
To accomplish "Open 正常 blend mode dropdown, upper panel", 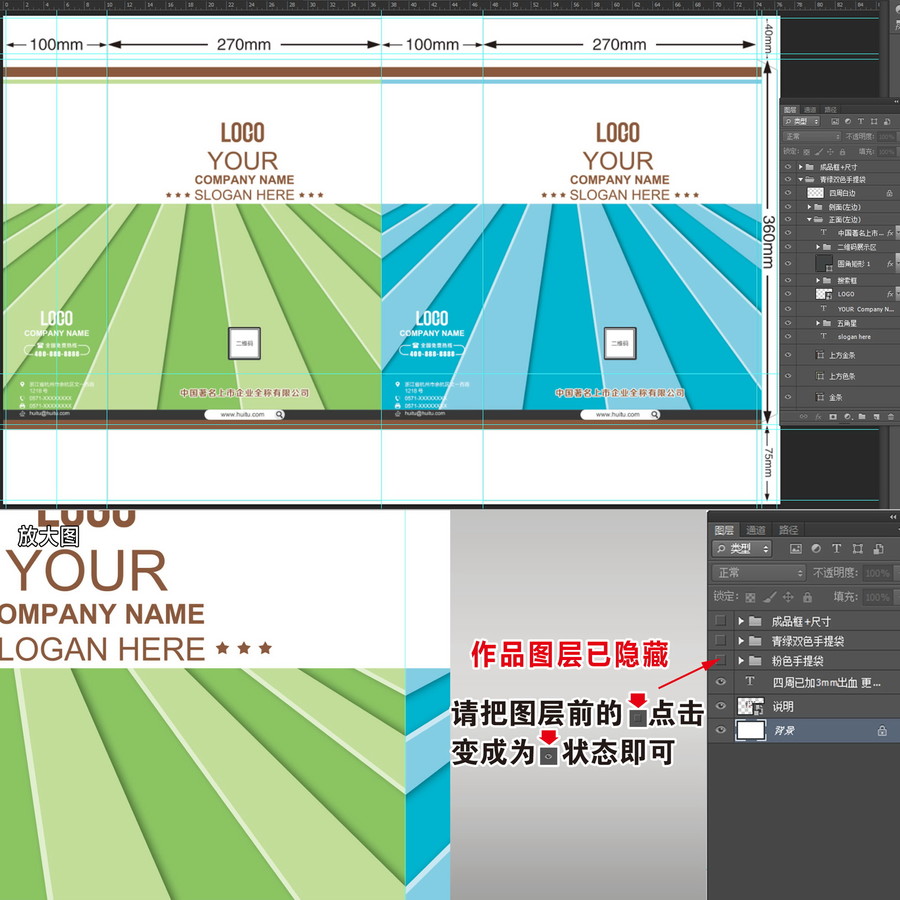I will pos(812,137).
